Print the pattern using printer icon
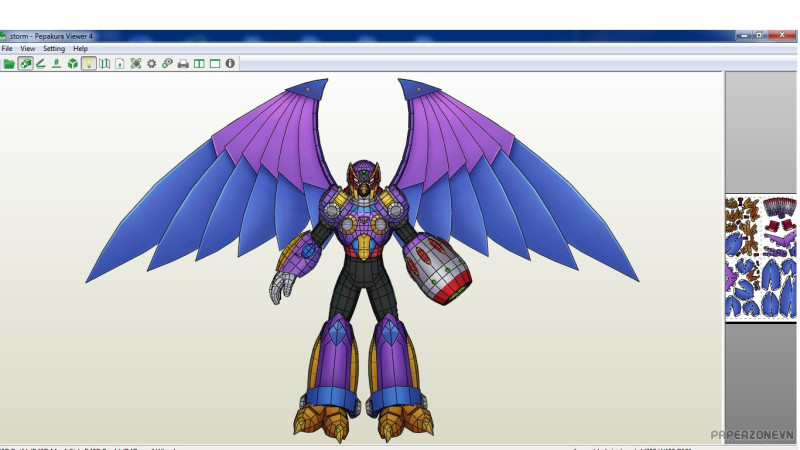 pos(183,64)
